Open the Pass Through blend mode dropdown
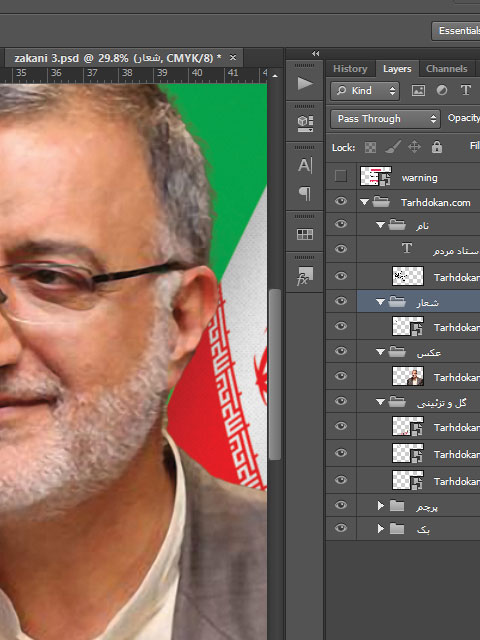Viewport: 480px width, 640px height. (x=385, y=119)
